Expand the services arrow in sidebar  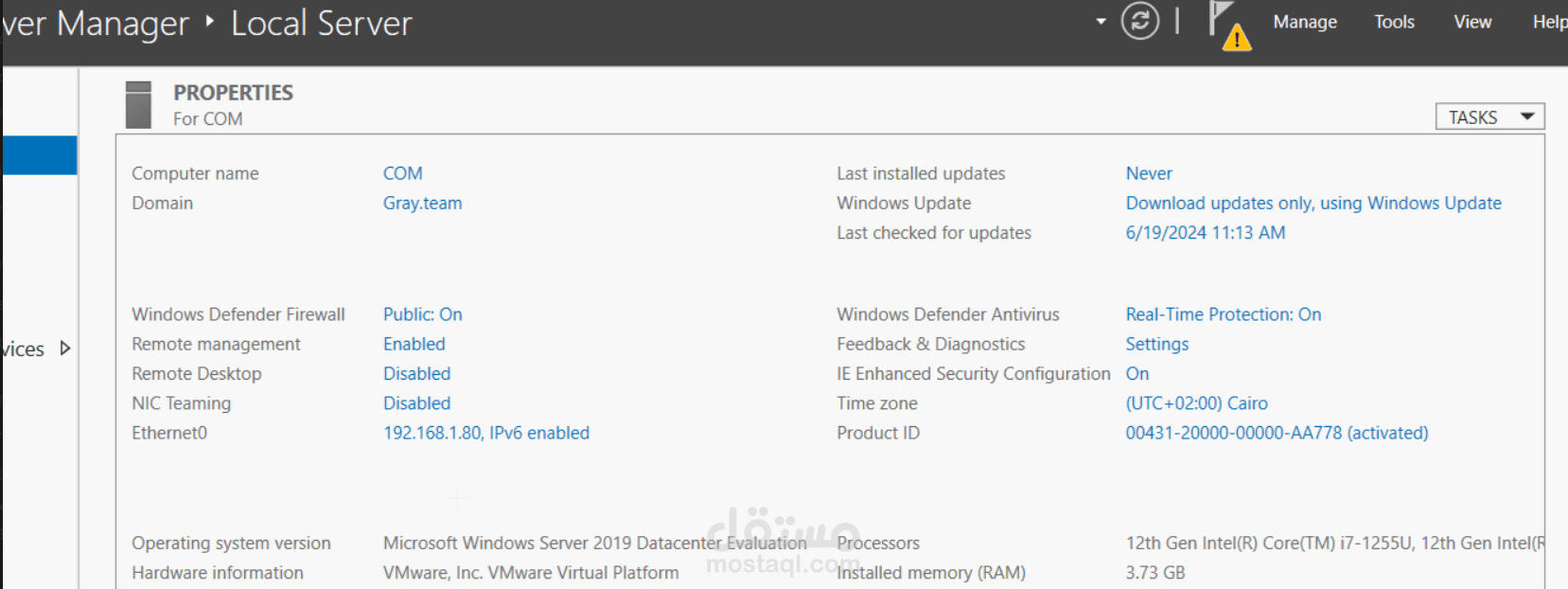point(65,348)
